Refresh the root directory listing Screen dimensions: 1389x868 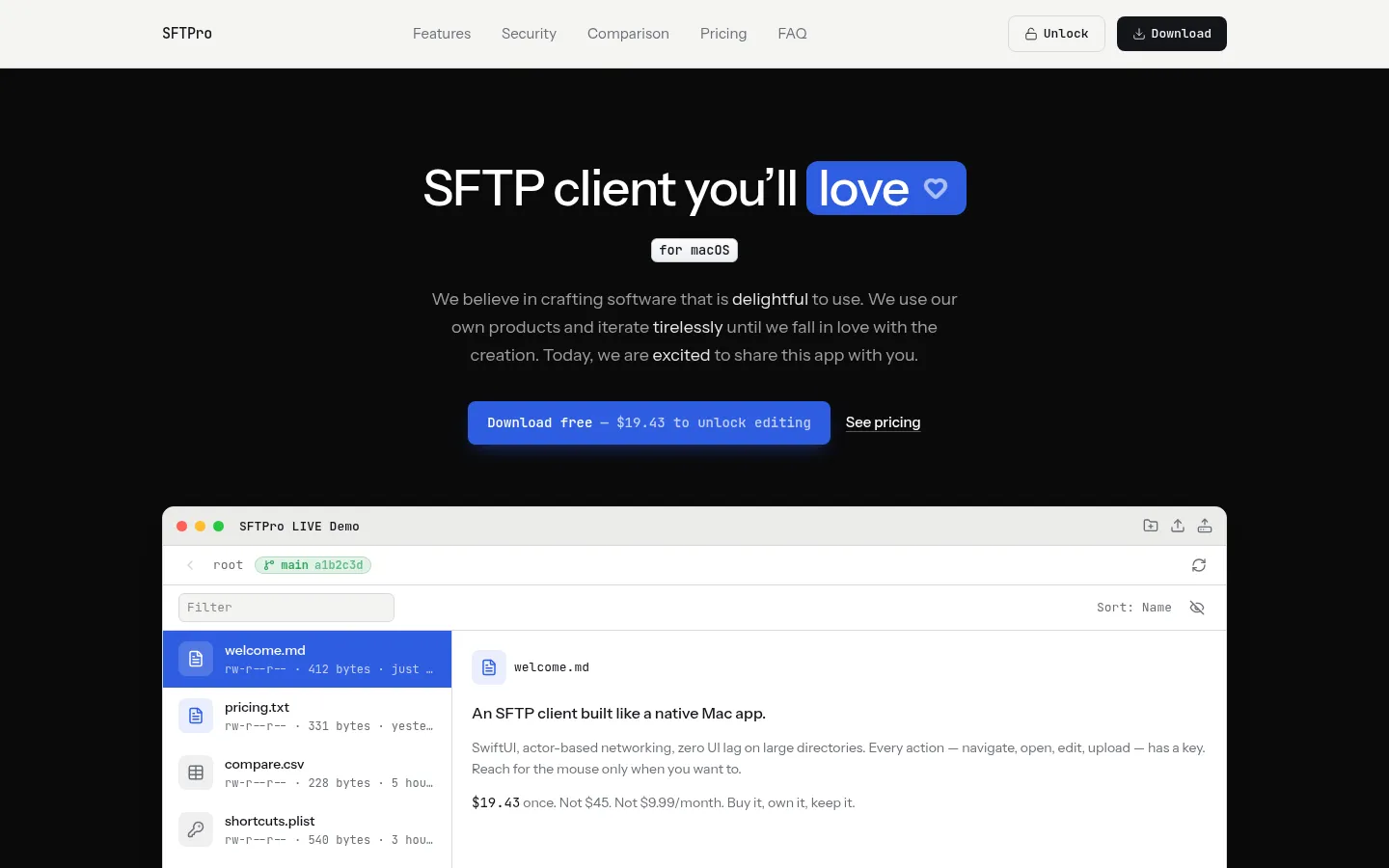(1199, 565)
